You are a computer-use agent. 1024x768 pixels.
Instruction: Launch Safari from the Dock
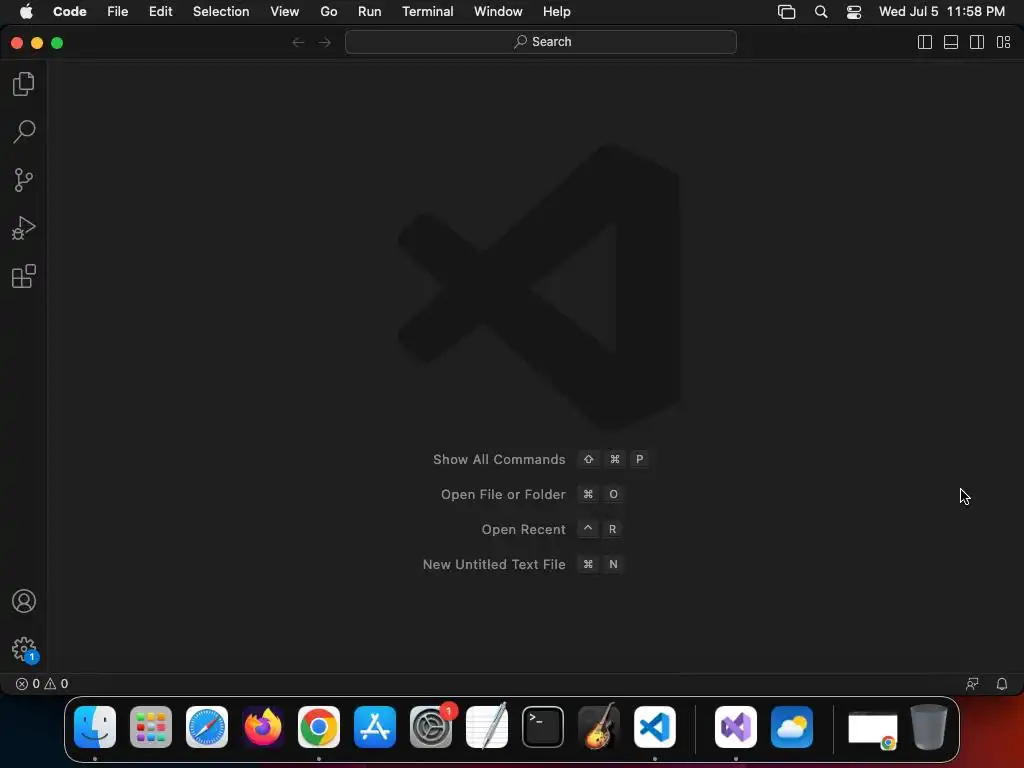[x=207, y=727]
